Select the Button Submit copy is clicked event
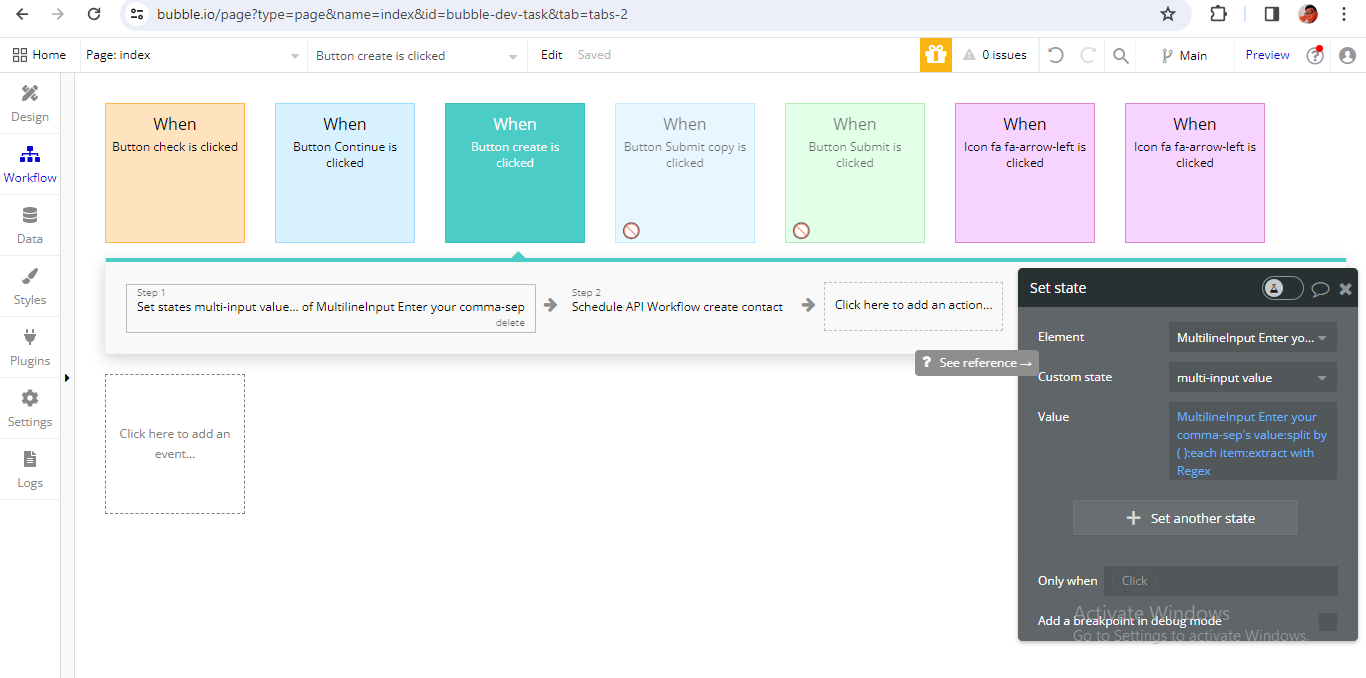This screenshot has height=678, width=1366. (685, 173)
